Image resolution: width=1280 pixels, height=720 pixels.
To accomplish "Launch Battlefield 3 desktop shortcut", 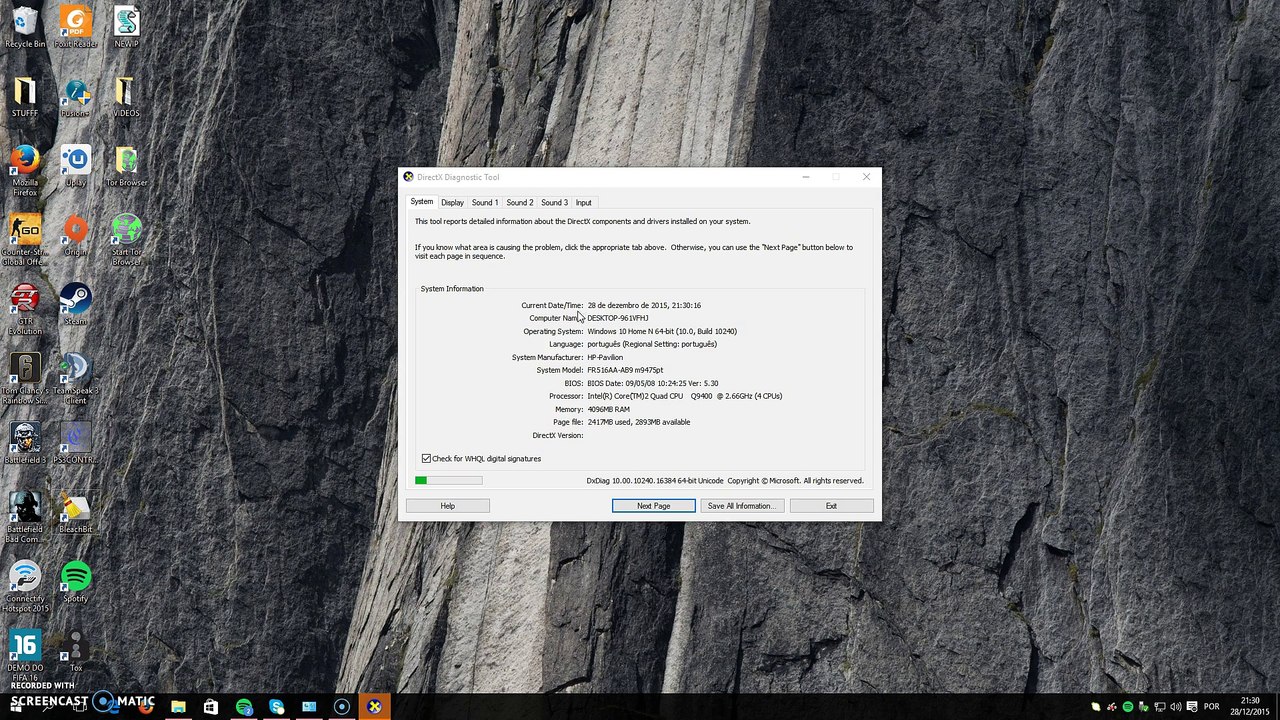I will tap(25, 444).
